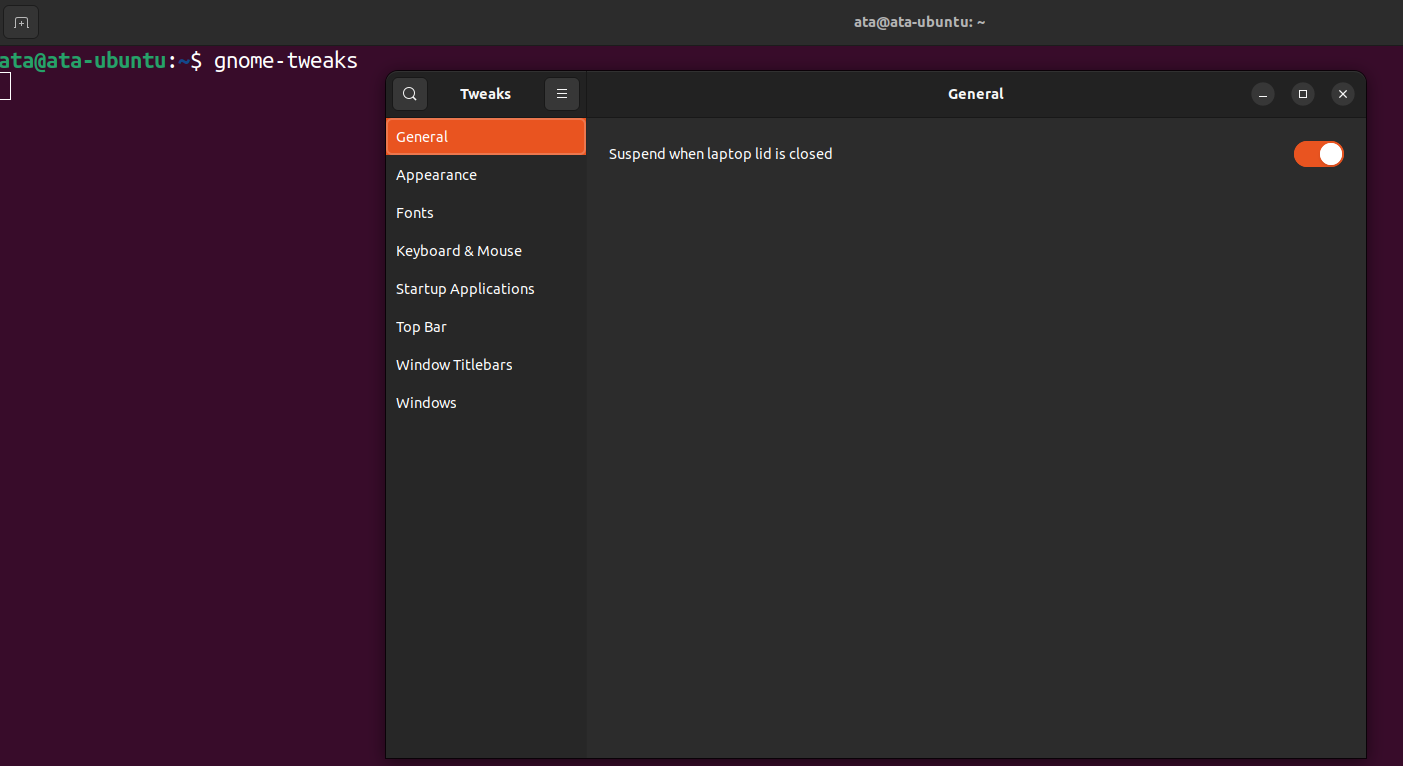Select the General category
This screenshot has width=1403, height=766.
(x=486, y=137)
